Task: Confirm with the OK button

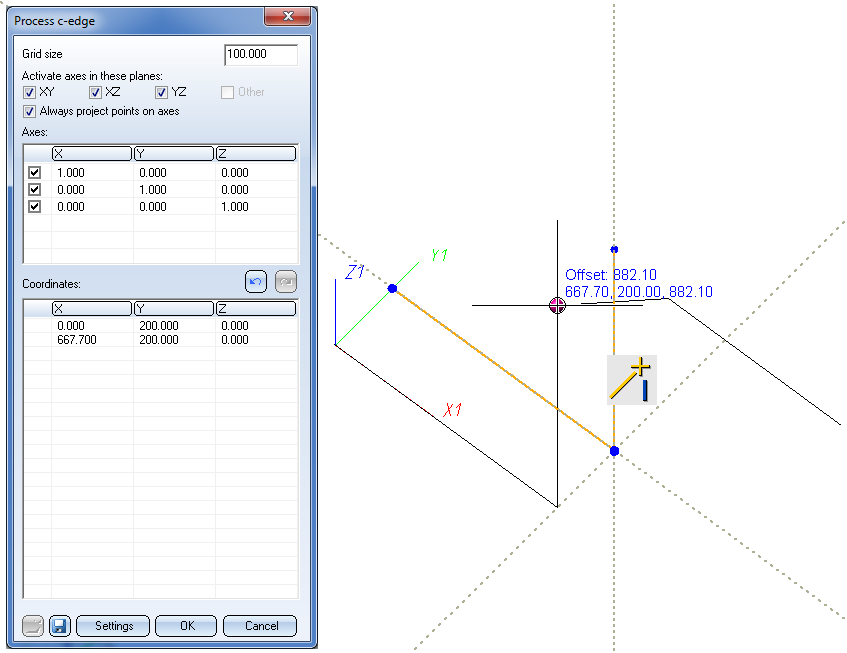Action: point(186,626)
